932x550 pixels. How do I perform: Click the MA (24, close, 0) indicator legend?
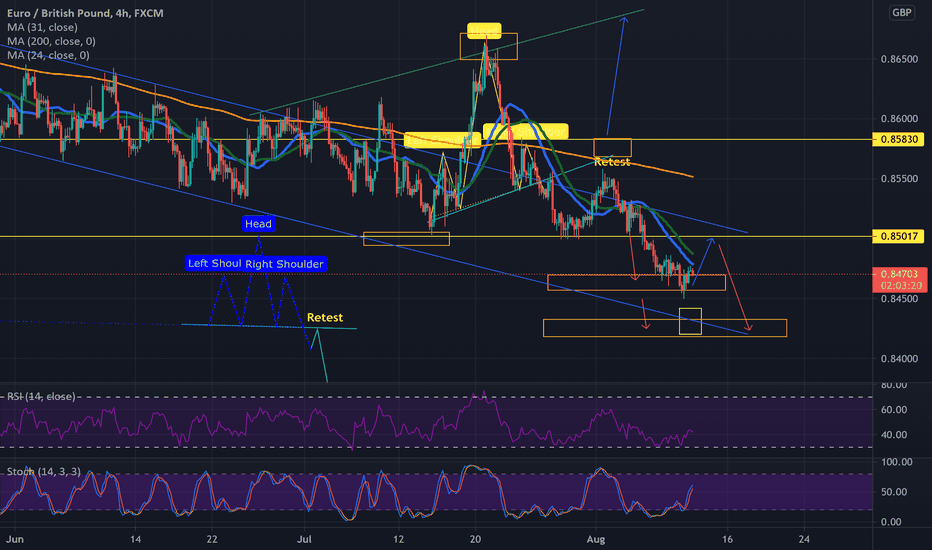(48, 55)
